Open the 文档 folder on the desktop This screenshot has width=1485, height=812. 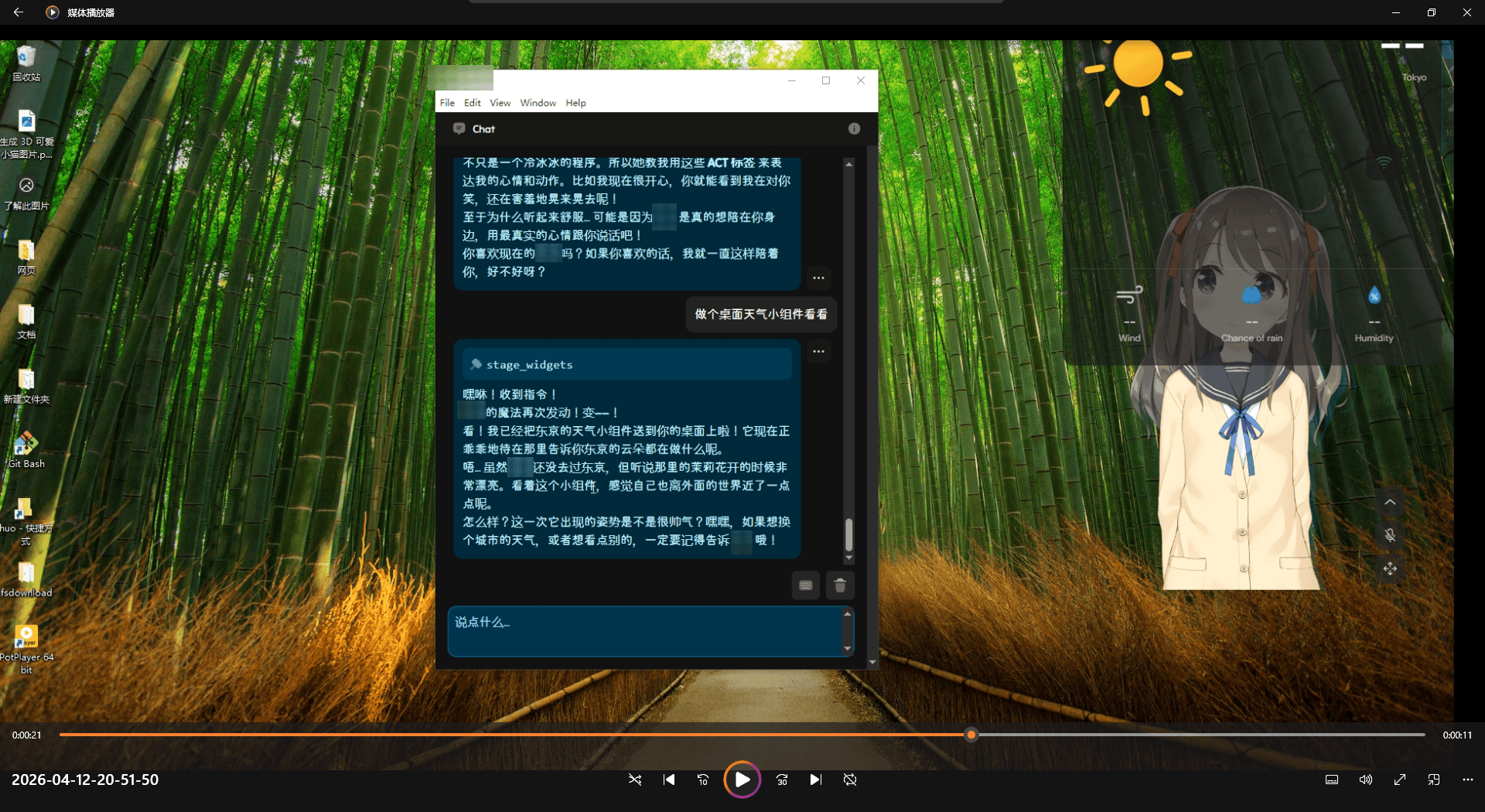26,322
